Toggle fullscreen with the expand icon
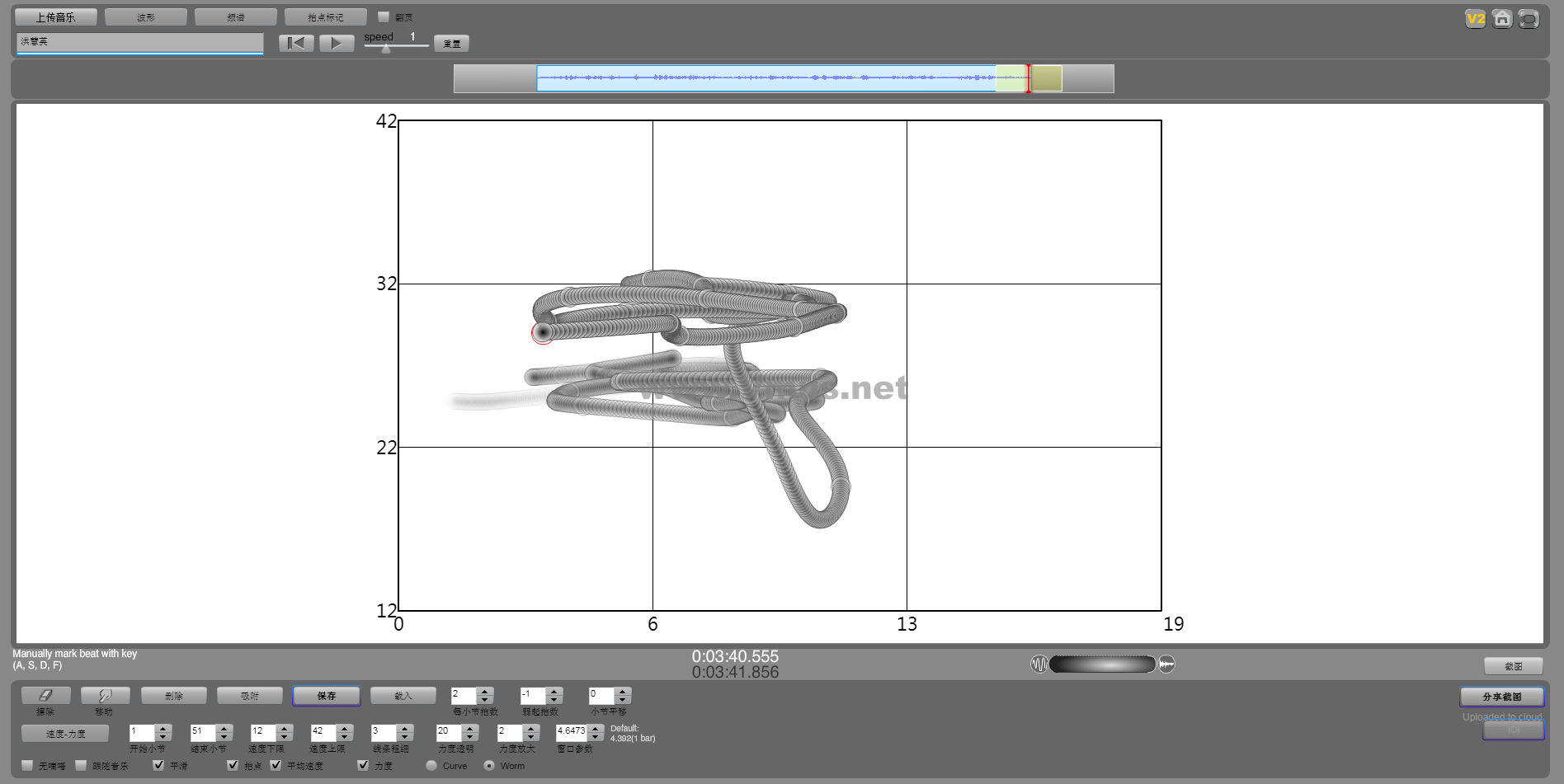1564x784 pixels. (1529, 19)
